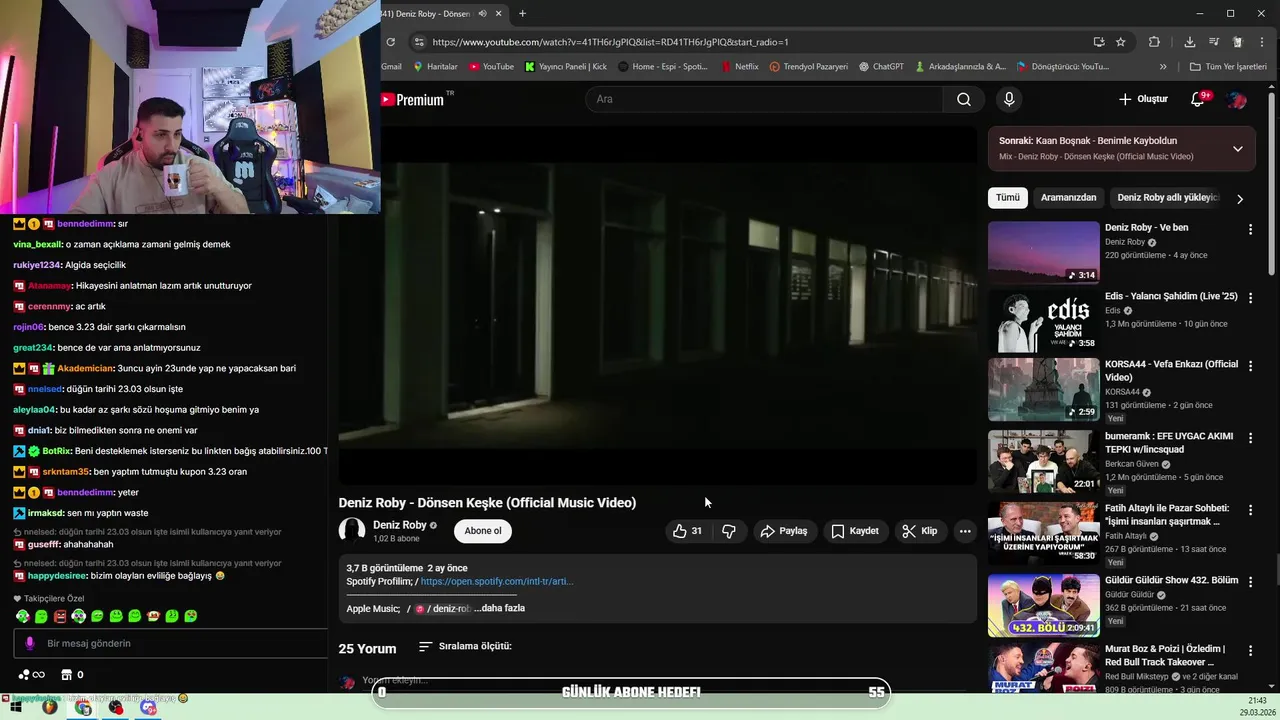
Task: Open Chrome extensions puzzle icon
Action: coord(1154,42)
